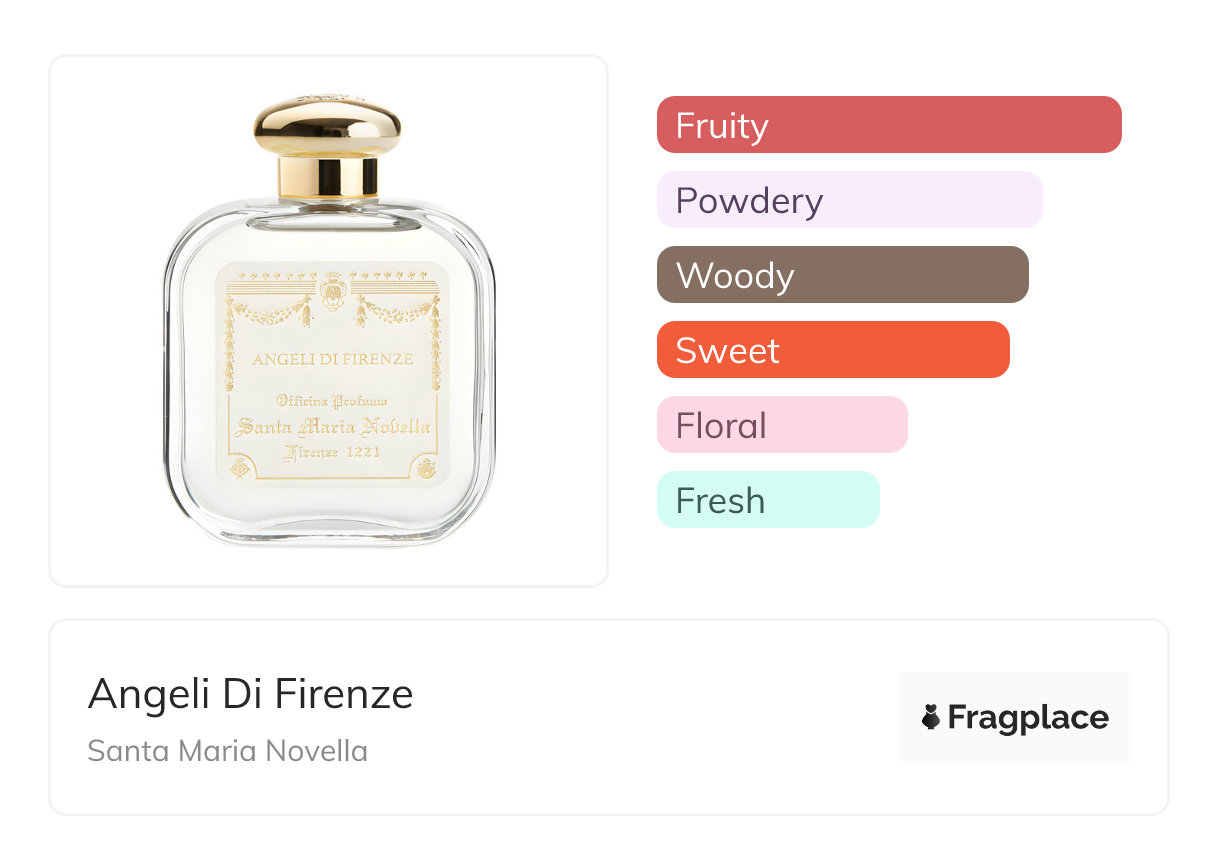Screen dimensions: 1218x864
Task: Click the Fragplace bottle logo icon
Action: pos(931,717)
